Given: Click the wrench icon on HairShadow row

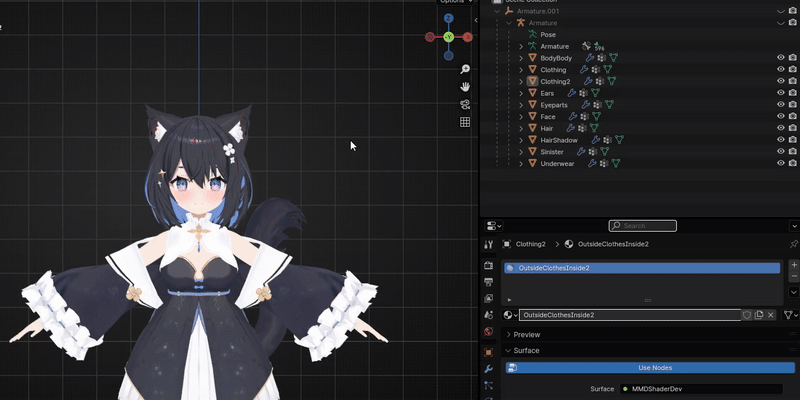Looking at the screenshot, I should [x=596, y=140].
